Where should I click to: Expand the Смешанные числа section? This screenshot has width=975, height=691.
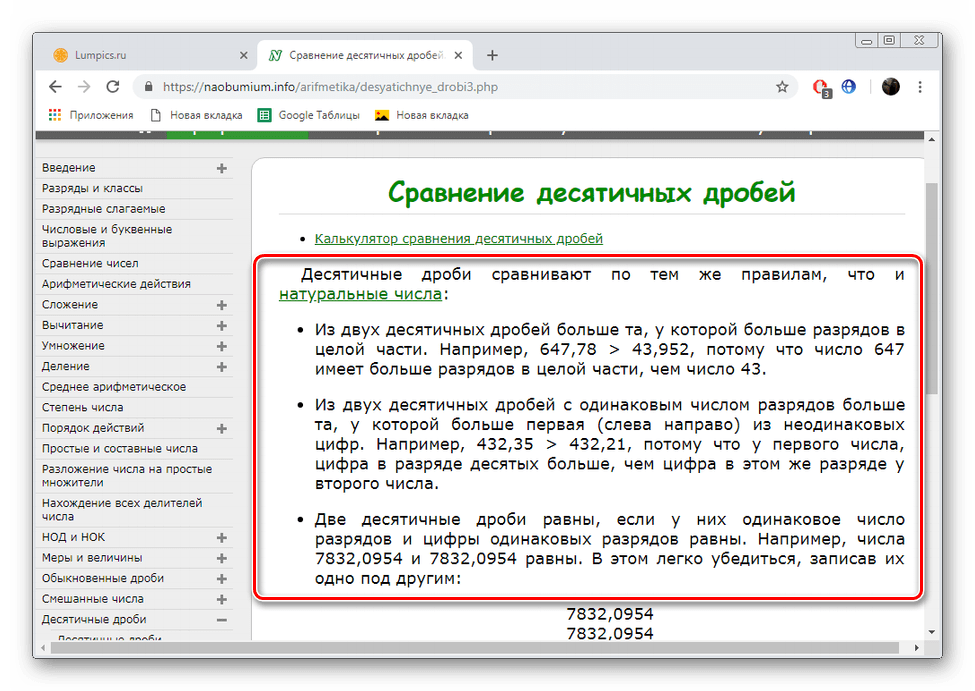point(221,599)
